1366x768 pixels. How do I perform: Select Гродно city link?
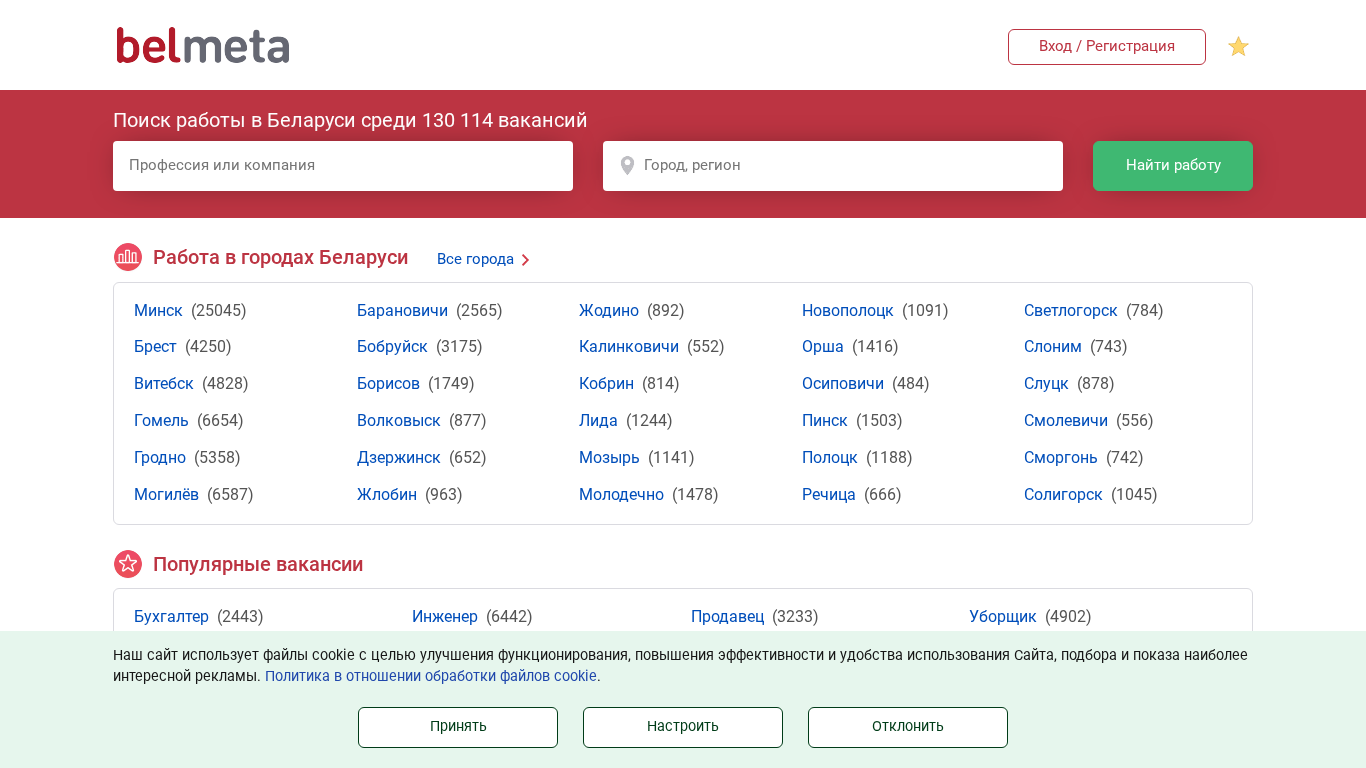160,458
